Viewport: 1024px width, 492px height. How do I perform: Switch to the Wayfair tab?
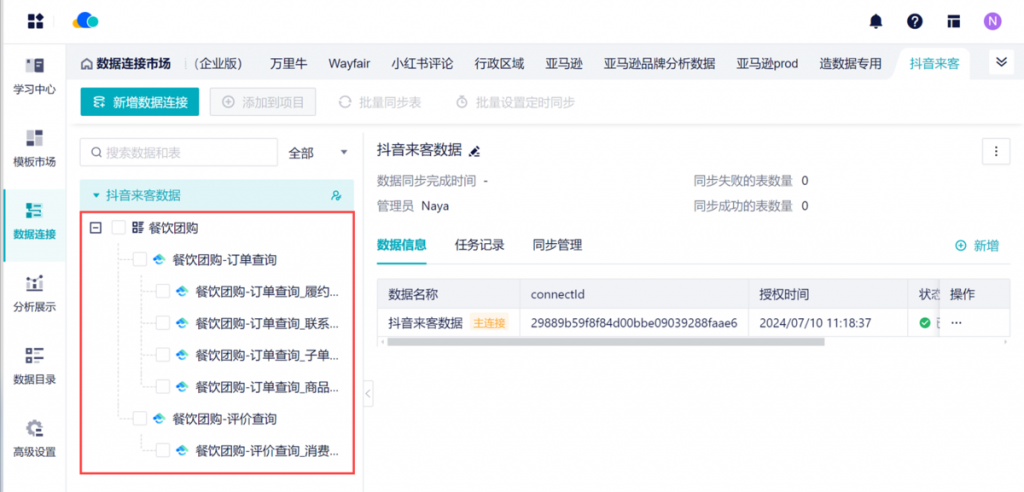(349, 63)
